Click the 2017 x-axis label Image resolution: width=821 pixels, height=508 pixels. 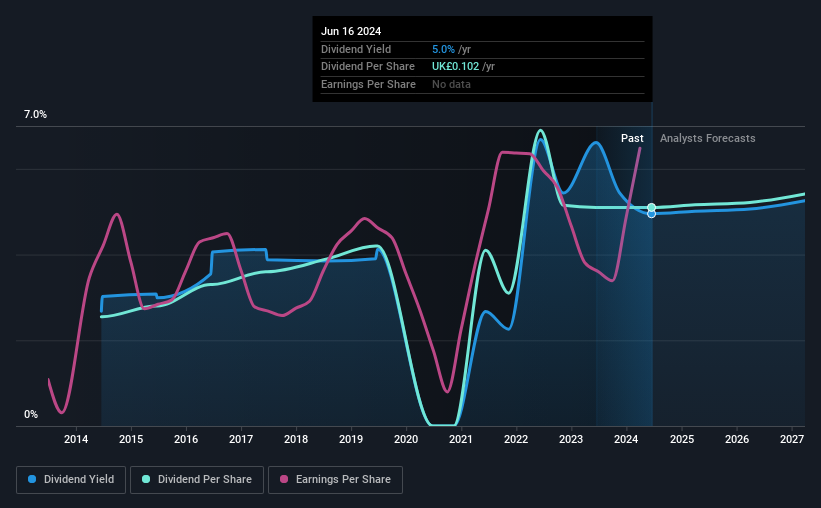(x=241, y=439)
